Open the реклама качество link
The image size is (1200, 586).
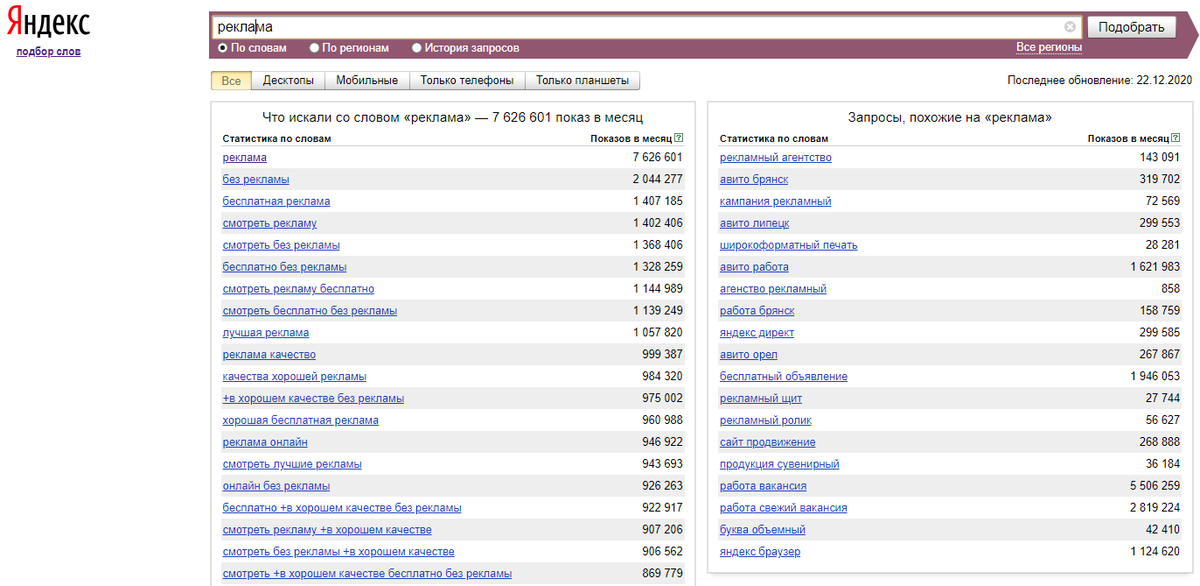[269, 354]
